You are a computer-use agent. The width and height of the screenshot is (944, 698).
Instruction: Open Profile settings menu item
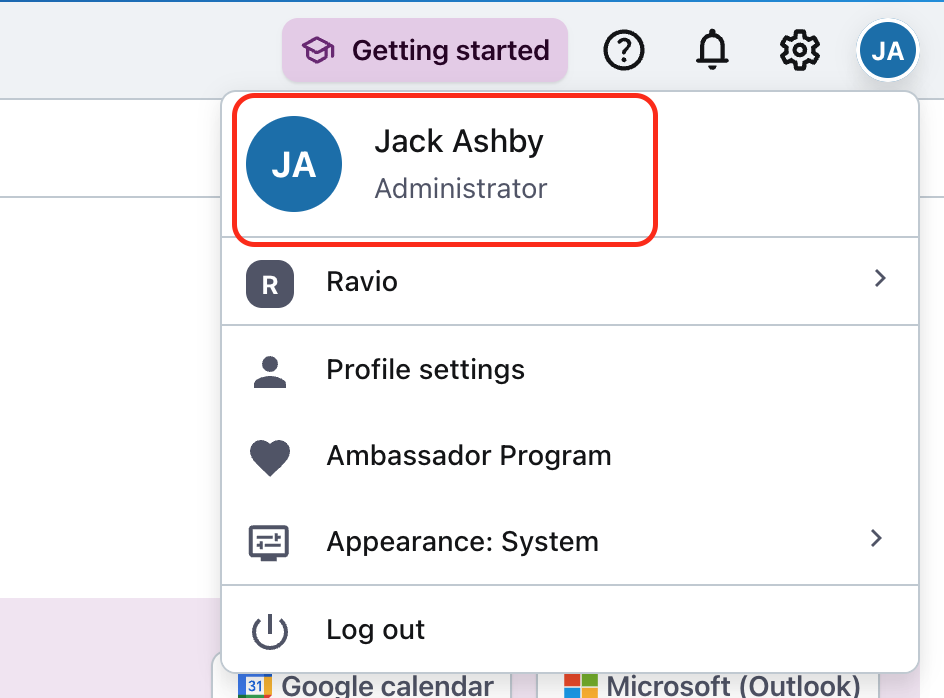click(x=570, y=370)
